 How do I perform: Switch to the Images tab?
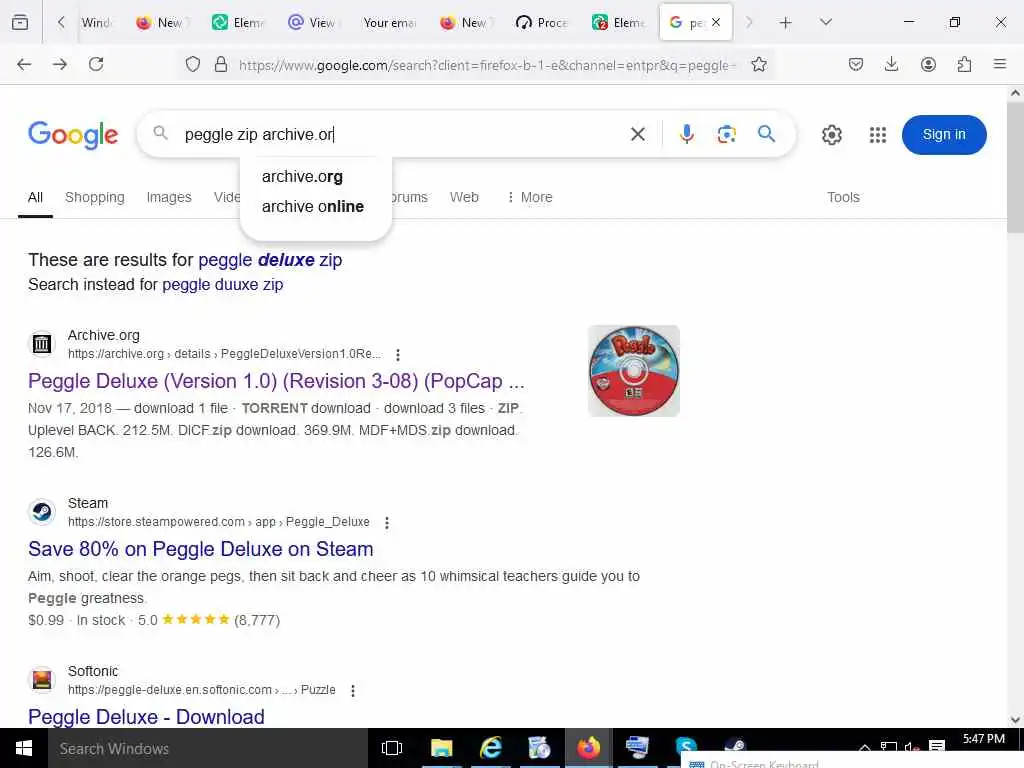(169, 197)
